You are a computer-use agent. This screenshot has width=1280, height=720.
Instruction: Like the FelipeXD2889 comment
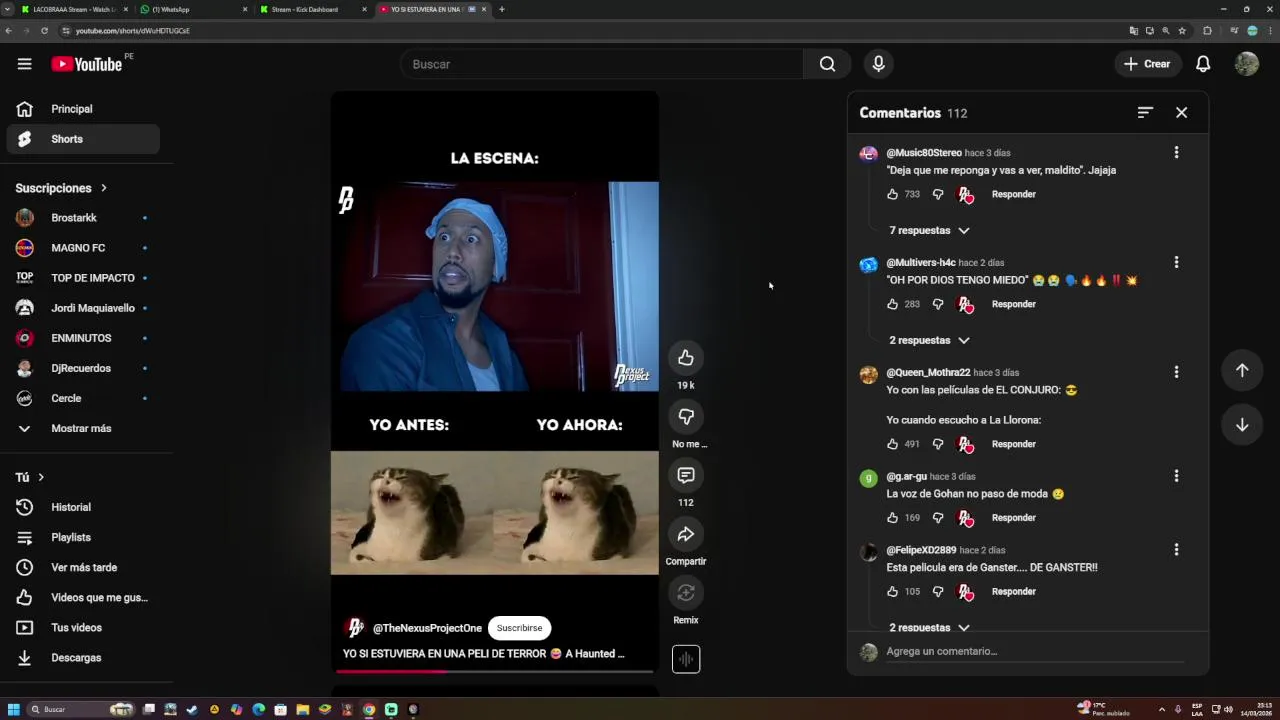point(893,592)
